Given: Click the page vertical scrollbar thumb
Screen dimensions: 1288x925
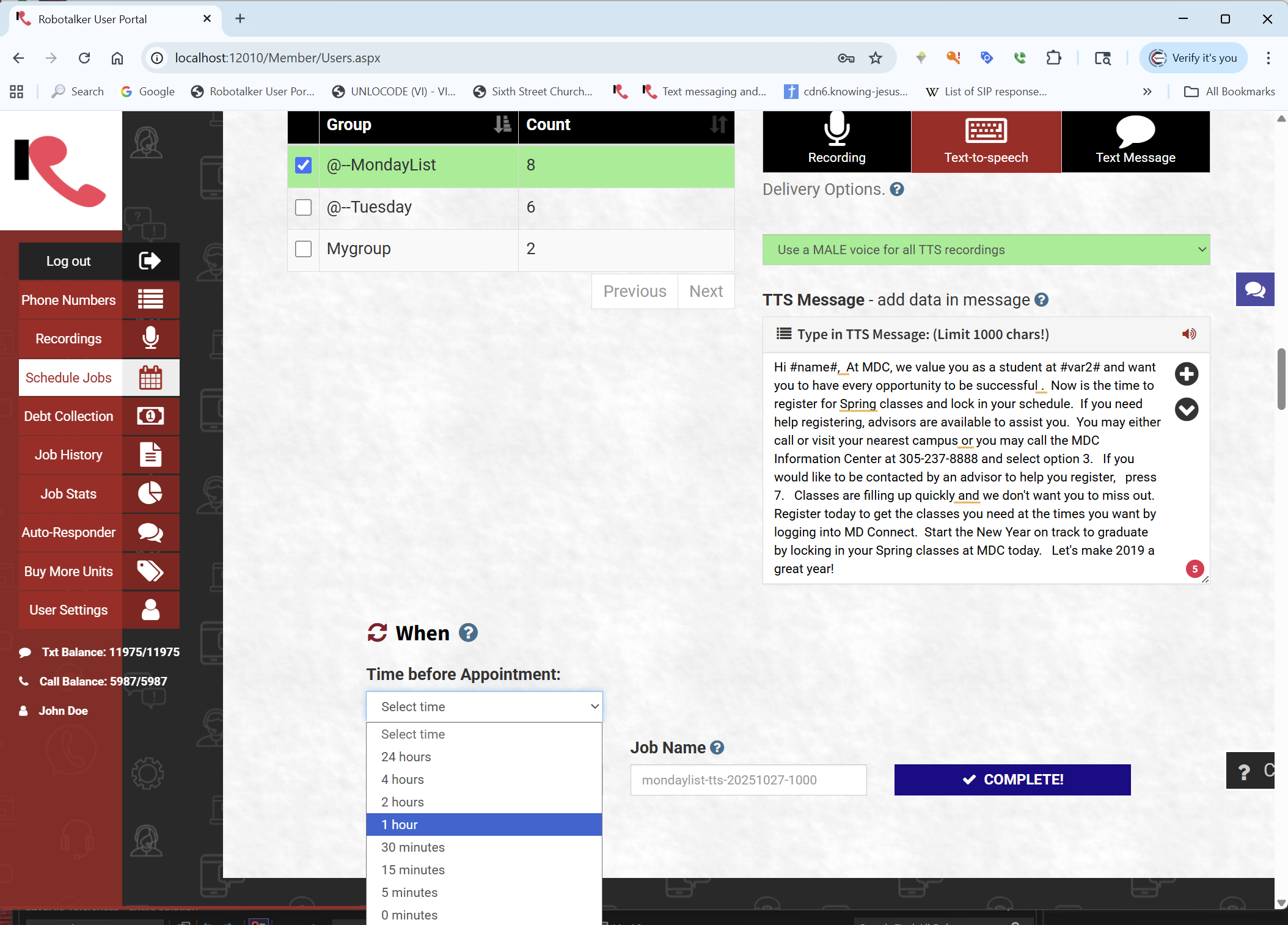Looking at the screenshot, I should tap(1281, 379).
